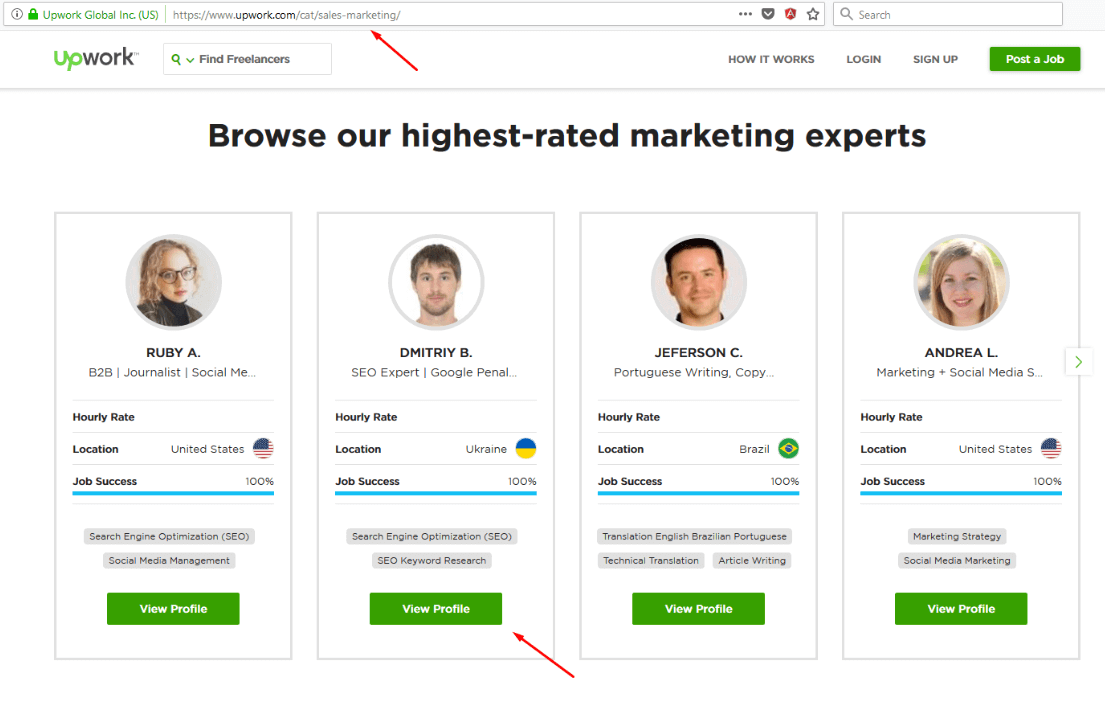Image resolution: width=1105 pixels, height=705 pixels.
Task: Click the green padlock security icon
Action: pos(33,14)
